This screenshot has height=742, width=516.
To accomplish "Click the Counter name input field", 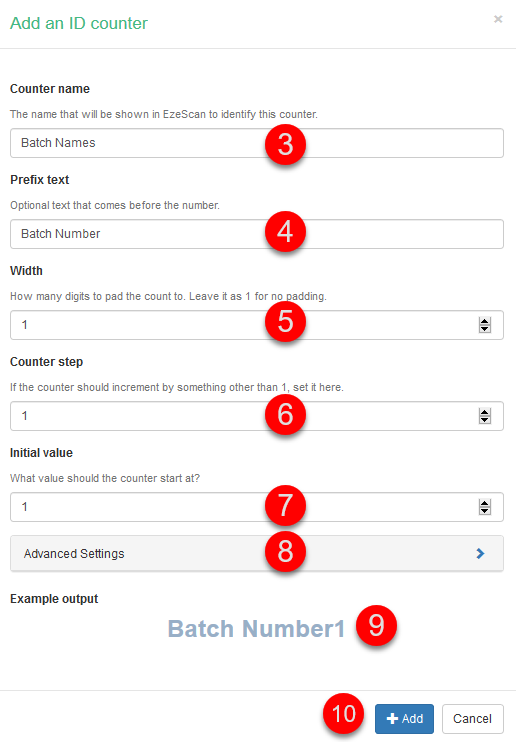I will pos(257,143).
